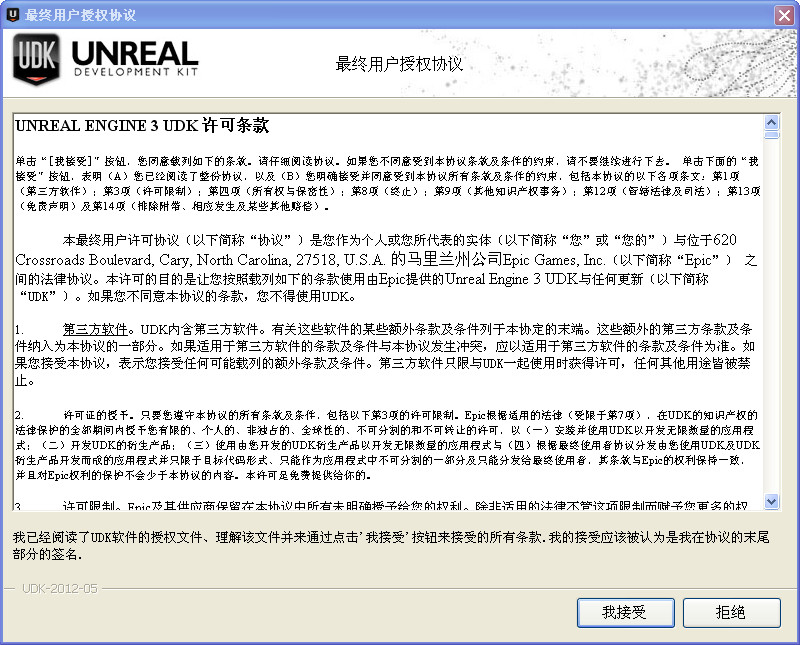Screen dimensions: 800x645
Task: Click the '最终用户授权协议' header title text
Action: [399, 64]
